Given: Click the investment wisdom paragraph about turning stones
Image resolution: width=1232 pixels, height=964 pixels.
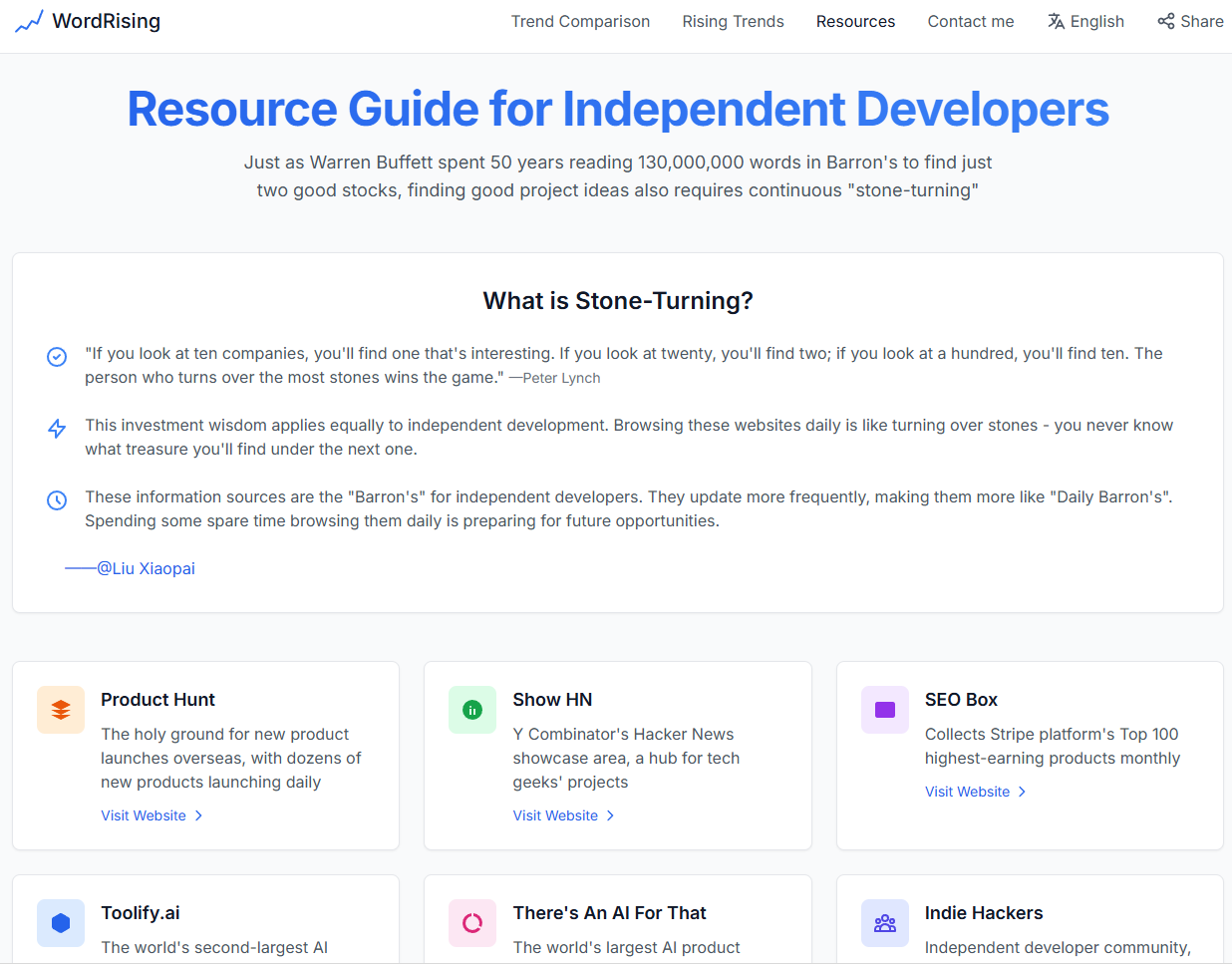Looking at the screenshot, I should [629, 437].
